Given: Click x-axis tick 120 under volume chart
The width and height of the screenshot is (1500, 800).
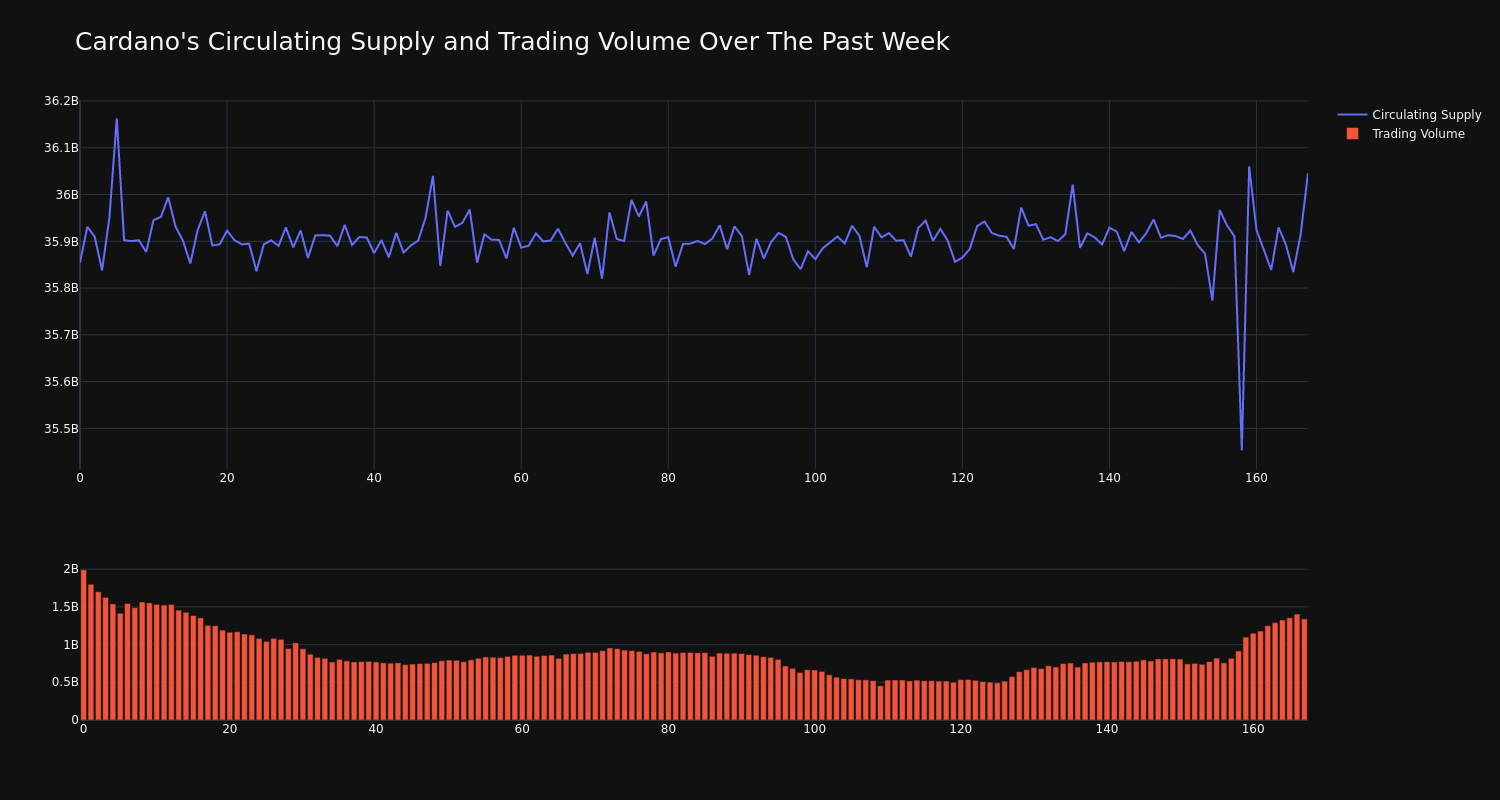Looking at the screenshot, I should pyautogui.click(x=961, y=729).
